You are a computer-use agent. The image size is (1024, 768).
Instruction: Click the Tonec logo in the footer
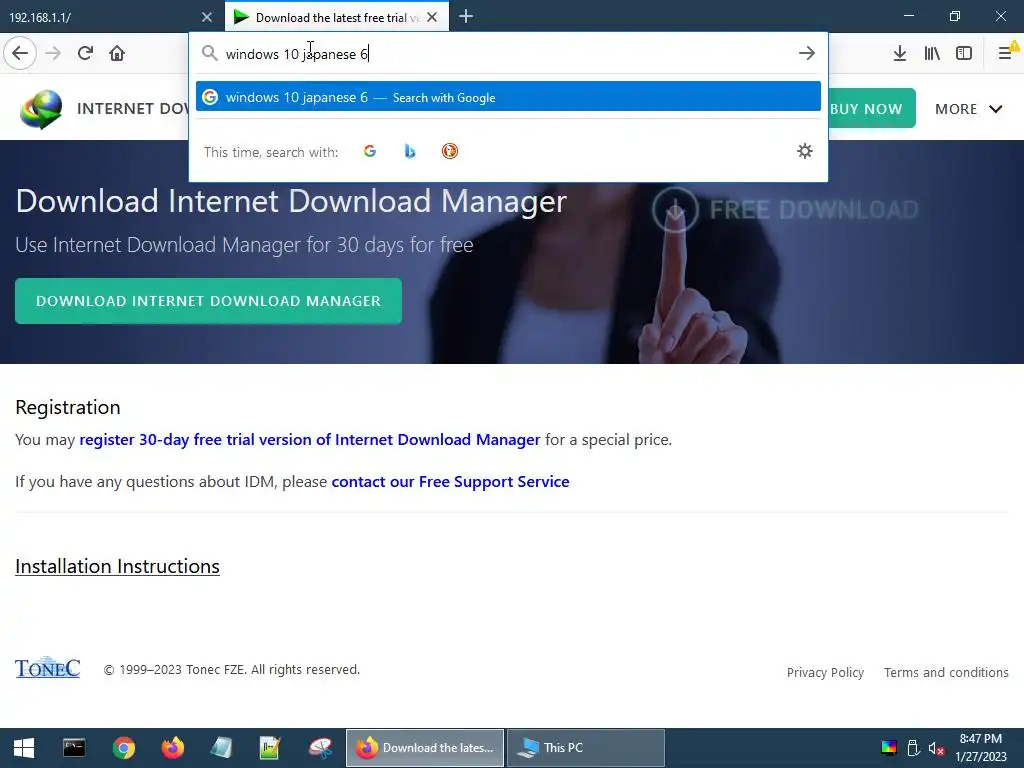48,667
